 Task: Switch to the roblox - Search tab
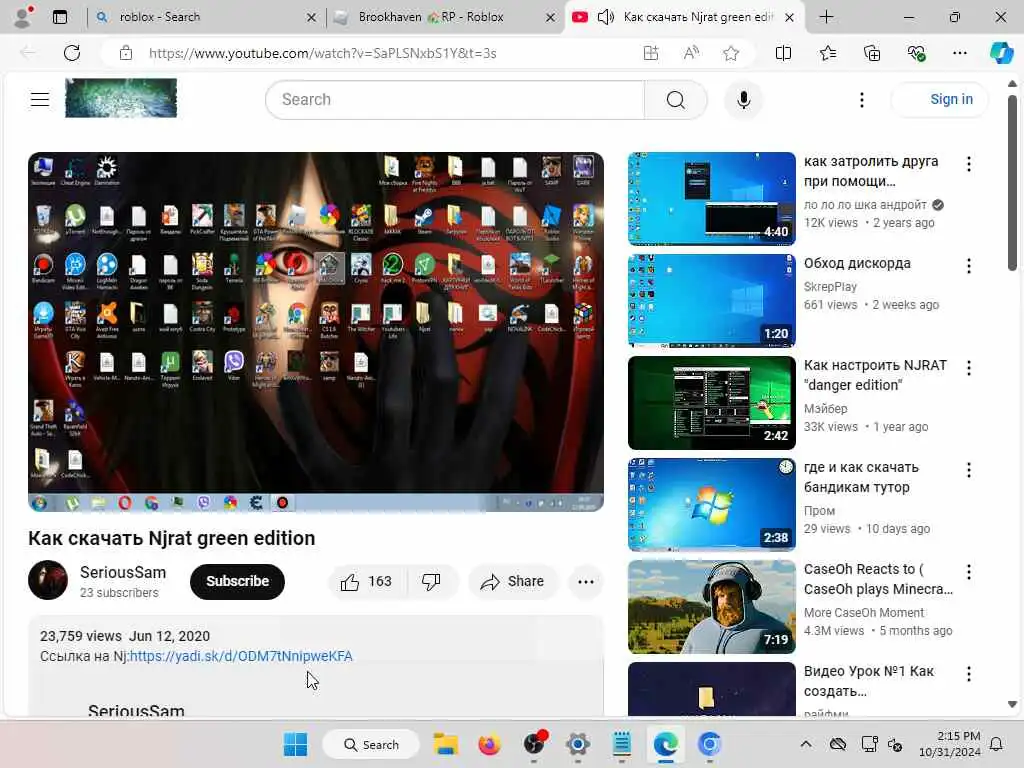[x=204, y=17]
